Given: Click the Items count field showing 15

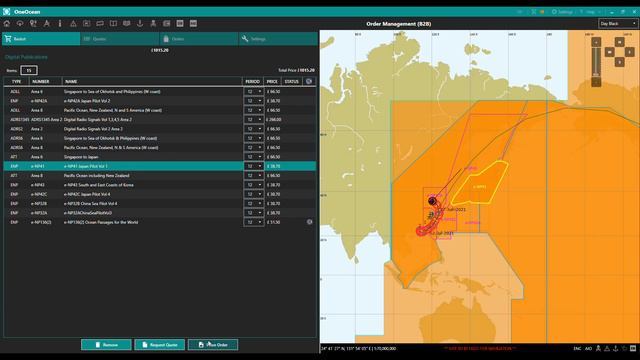Looking at the screenshot, I should [x=29, y=70].
